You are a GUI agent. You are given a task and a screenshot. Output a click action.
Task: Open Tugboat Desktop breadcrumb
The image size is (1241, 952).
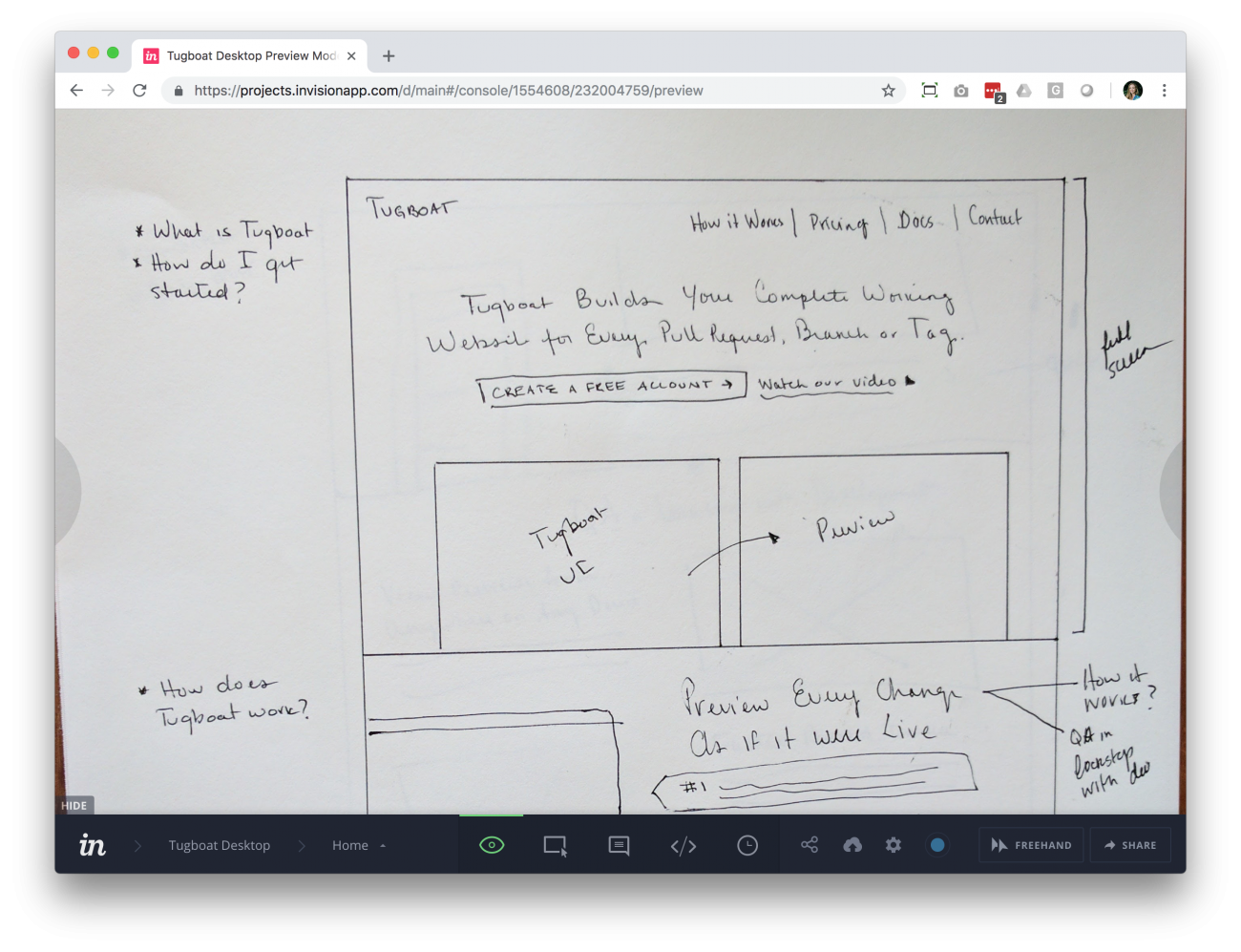coord(220,845)
